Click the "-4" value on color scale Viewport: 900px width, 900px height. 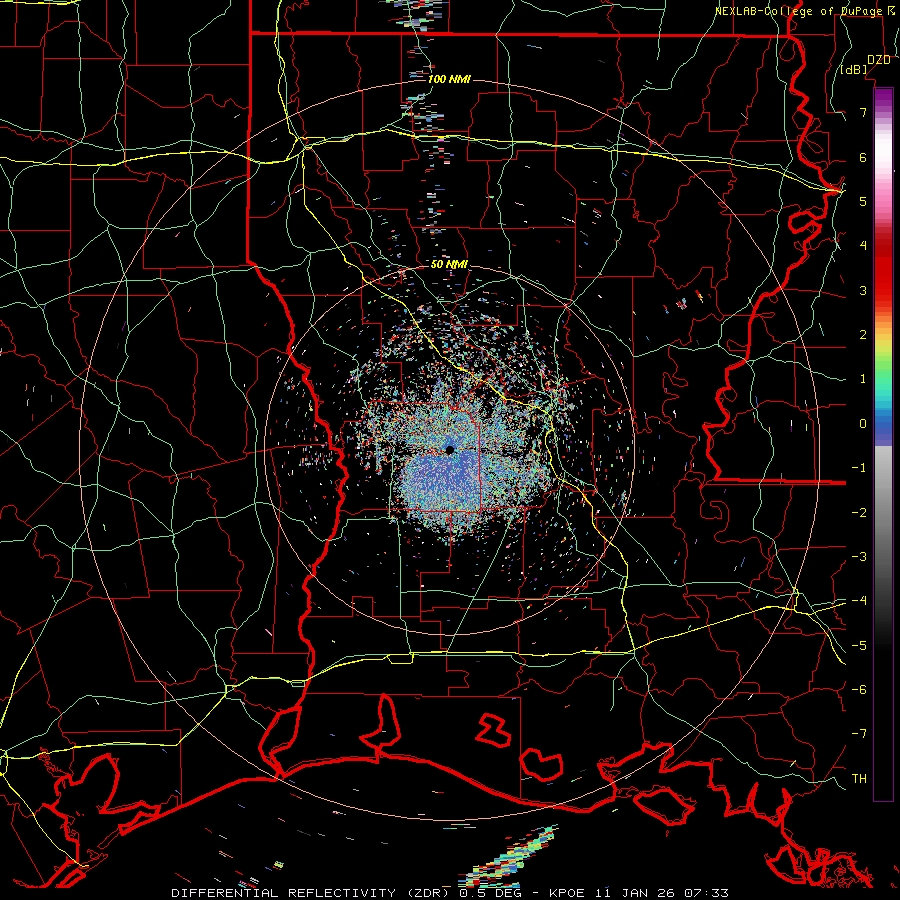click(x=859, y=601)
